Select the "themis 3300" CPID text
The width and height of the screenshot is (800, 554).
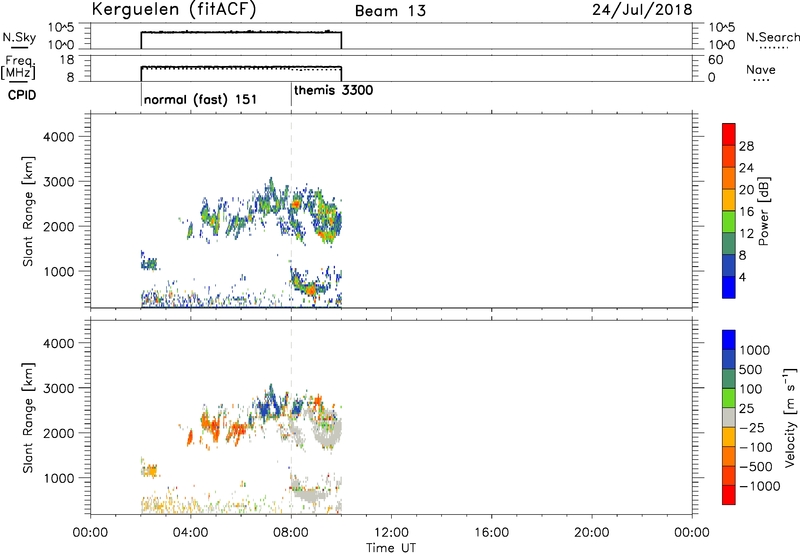pos(334,90)
